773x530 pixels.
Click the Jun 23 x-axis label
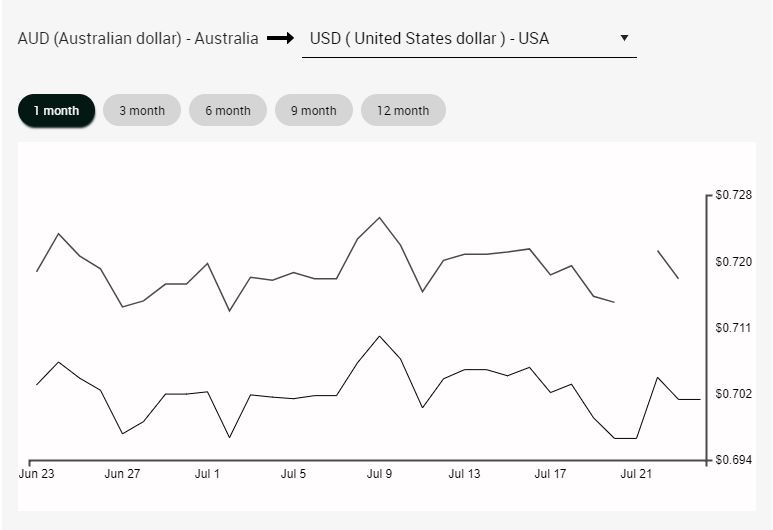[36, 474]
